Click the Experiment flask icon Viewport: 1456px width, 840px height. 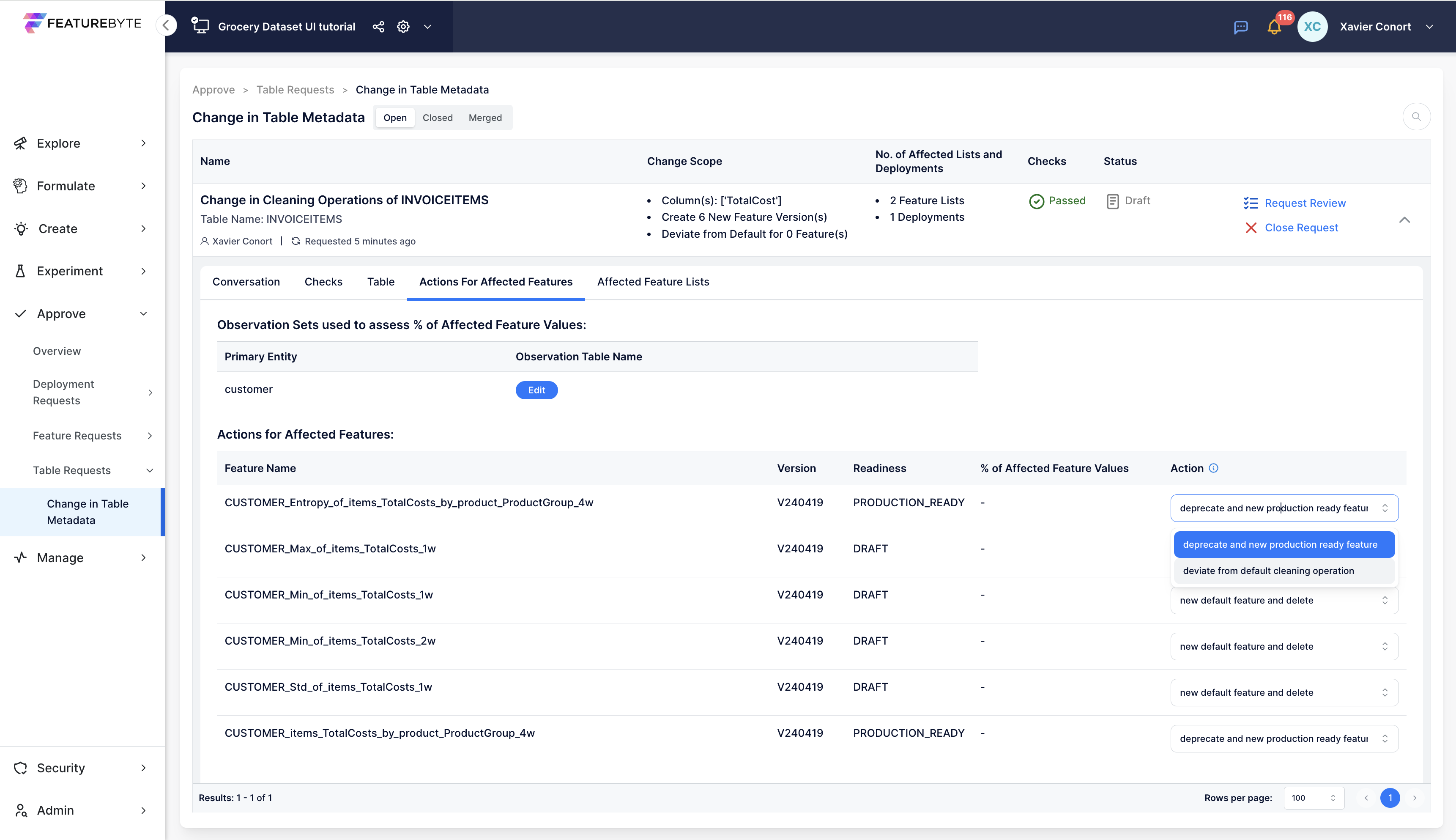(x=20, y=271)
